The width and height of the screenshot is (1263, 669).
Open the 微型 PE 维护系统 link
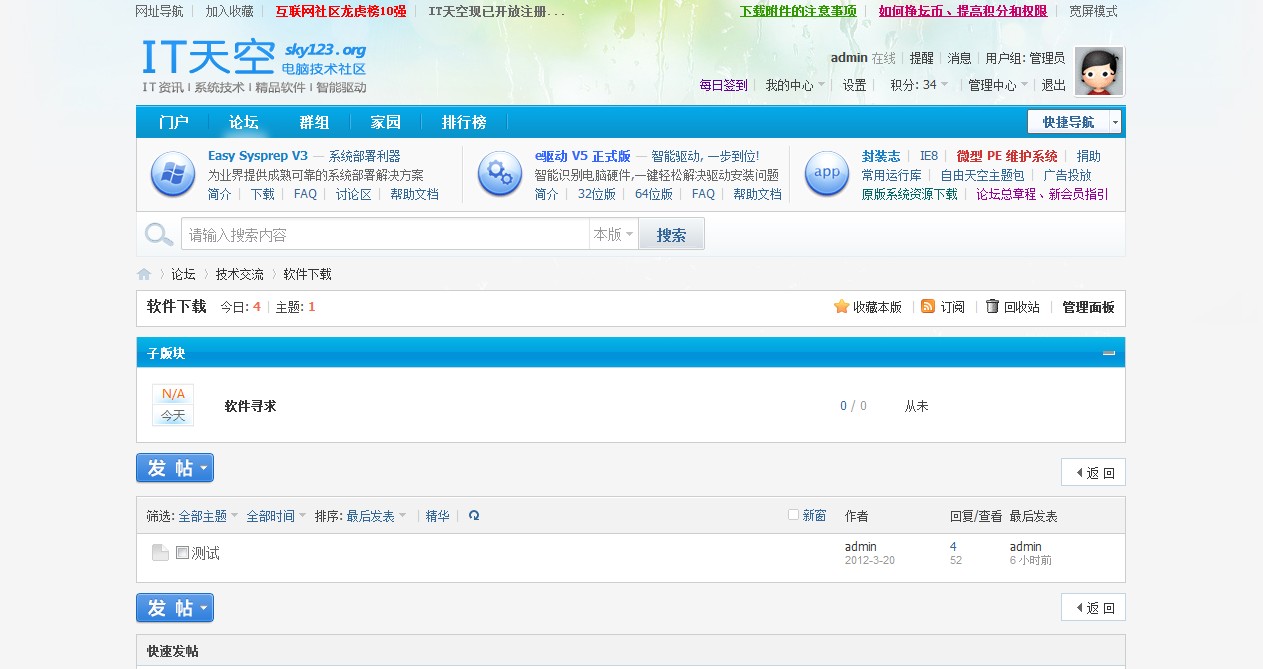pyautogui.click(x=1007, y=156)
